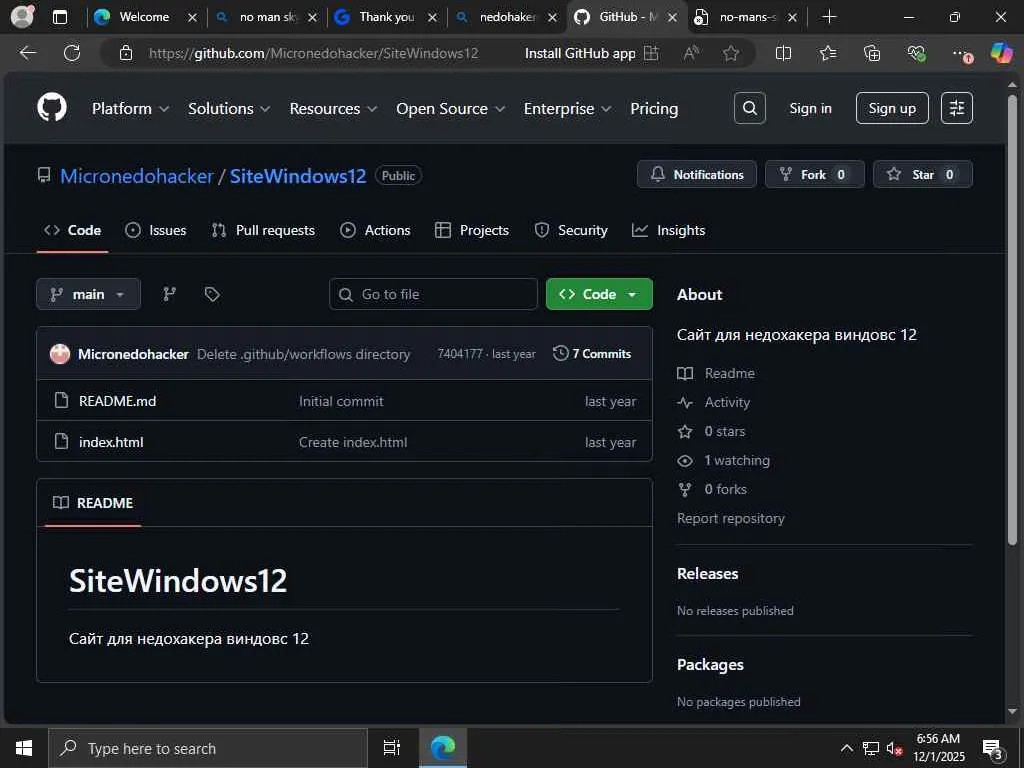The width and height of the screenshot is (1024, 768).
Task: Open GitHub search magnifier button
Action: 750,108
